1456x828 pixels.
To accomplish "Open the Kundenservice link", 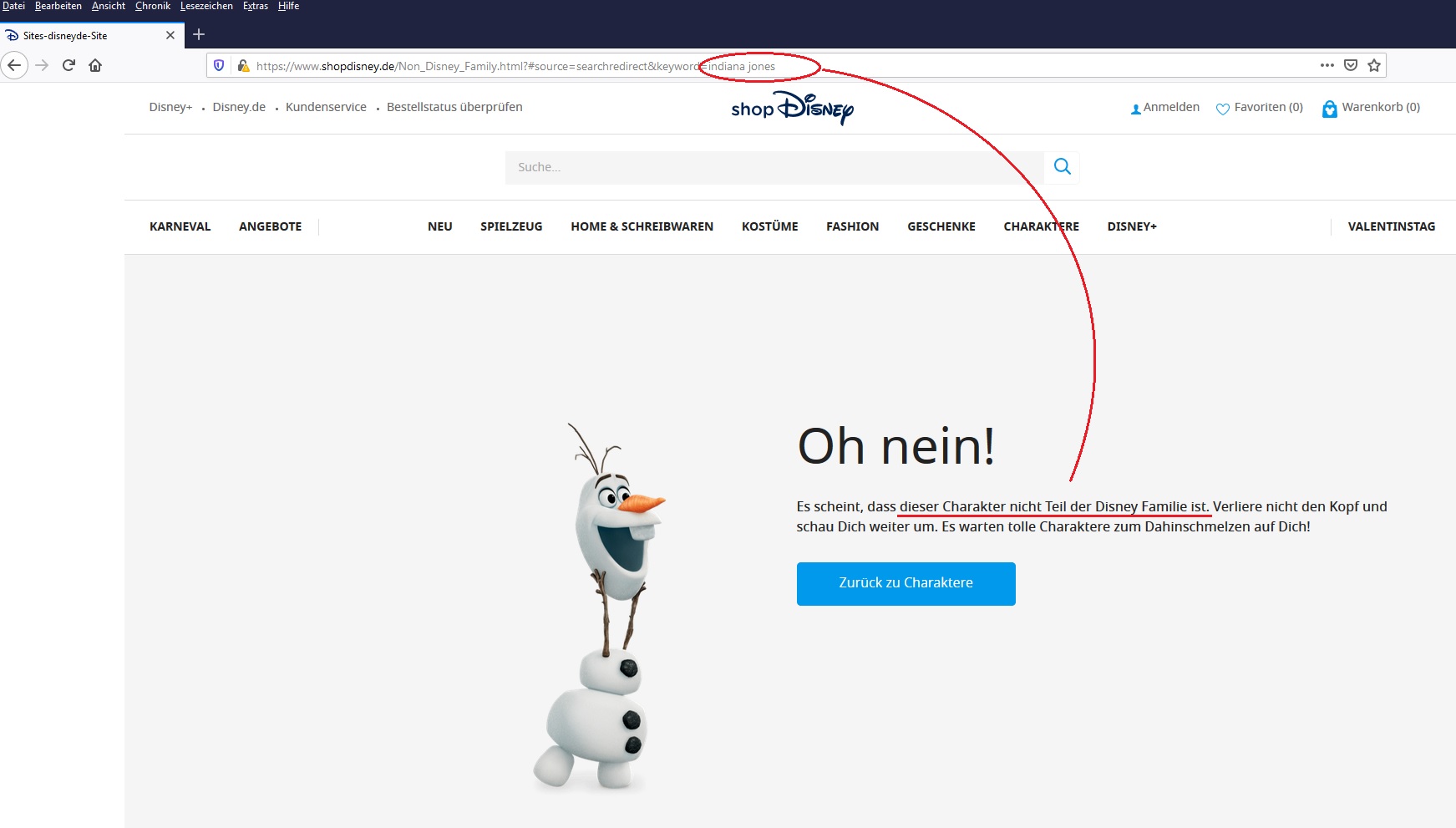I will point(326,107).
